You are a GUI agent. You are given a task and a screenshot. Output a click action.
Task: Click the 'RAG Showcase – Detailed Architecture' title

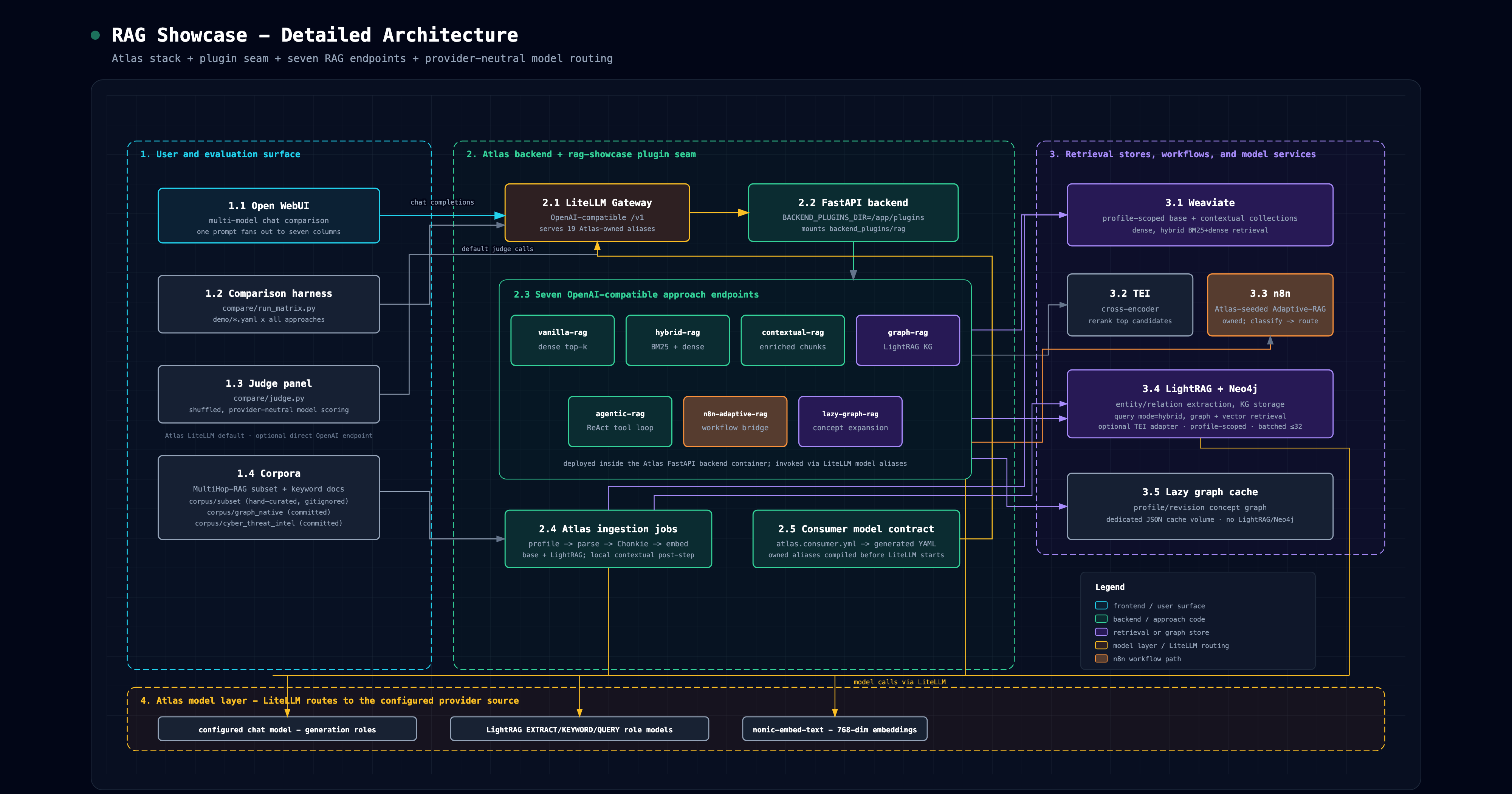click(x=314, y=35)
